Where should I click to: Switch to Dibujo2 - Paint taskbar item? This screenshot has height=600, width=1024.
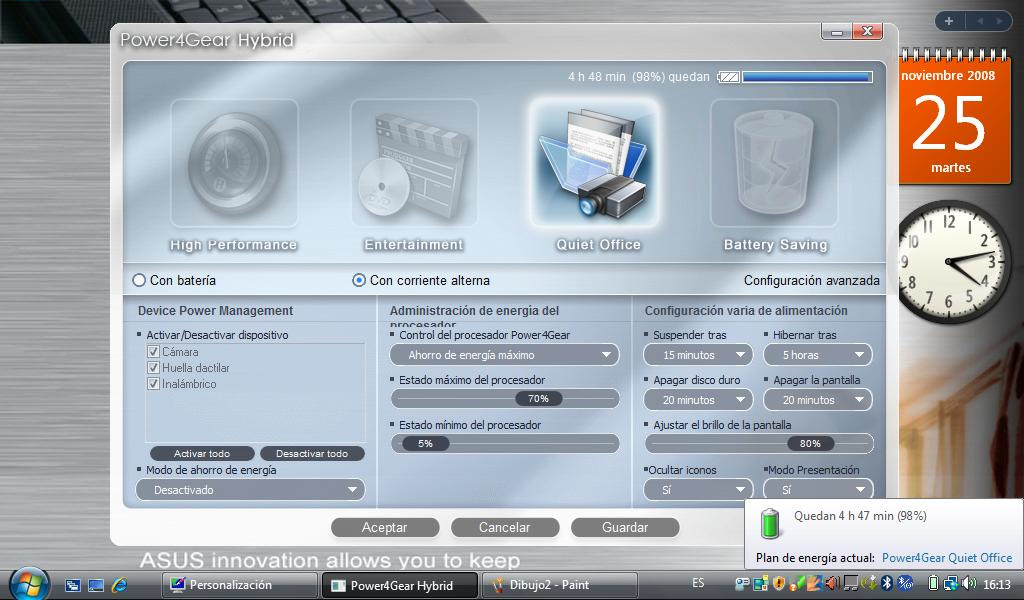click(559, 585)
